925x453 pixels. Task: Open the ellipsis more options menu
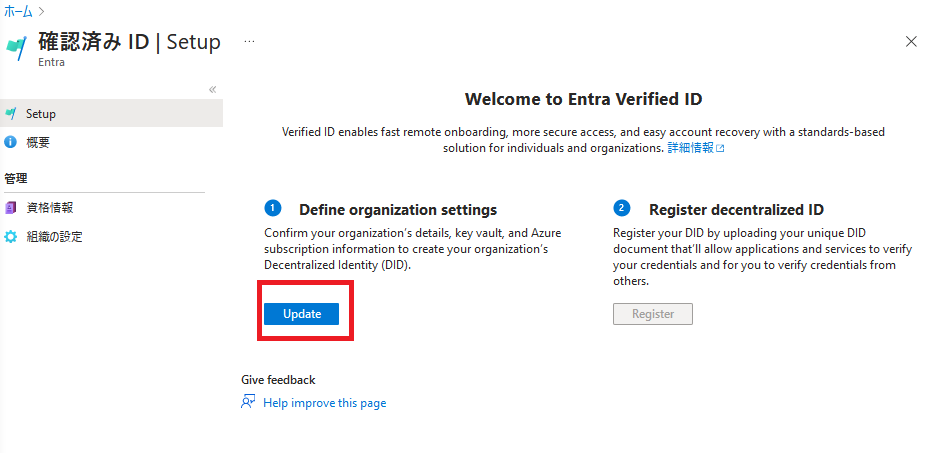pyautogui.click(x=249, y=42)
